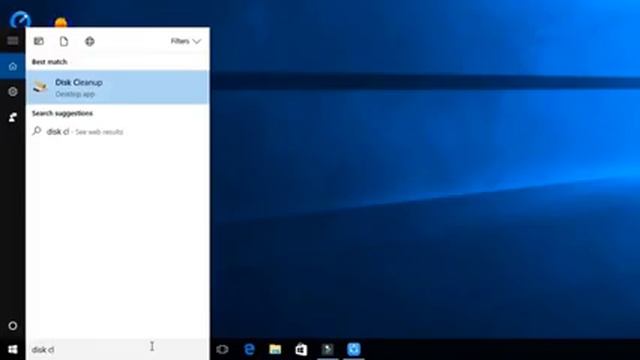Viewport: 640px width, 360px height.
Task: Open File Explorer from the taskbar
Action: 275,349
